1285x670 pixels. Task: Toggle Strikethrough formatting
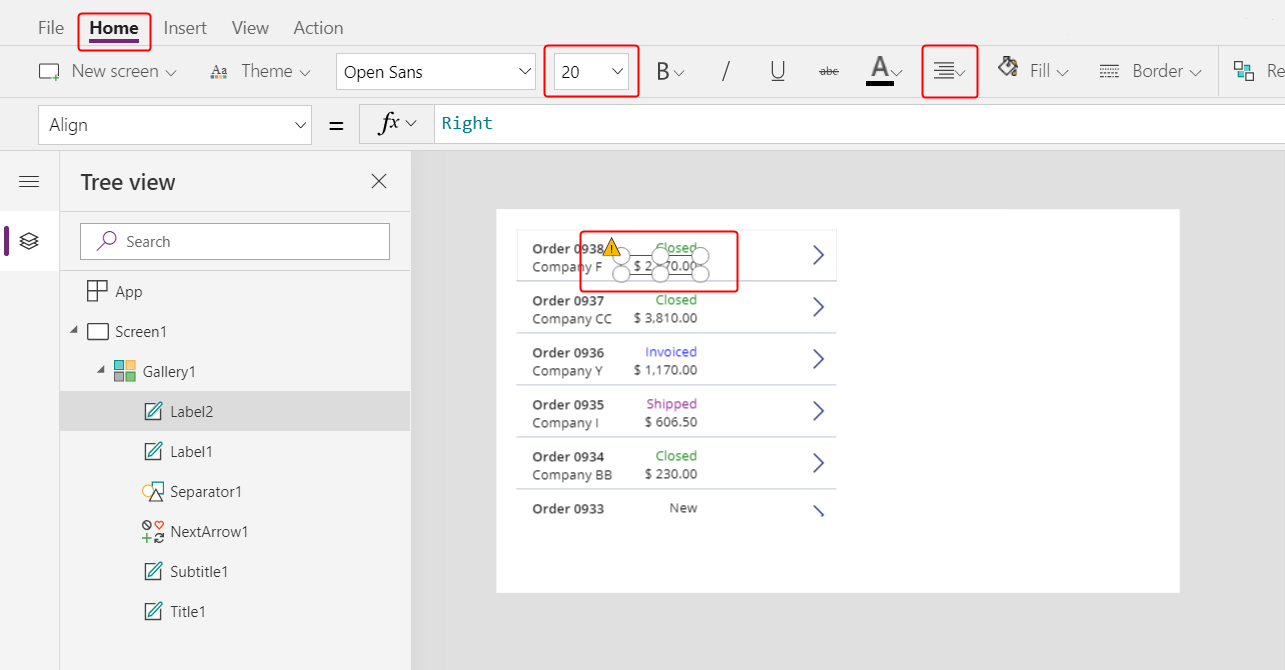pyautogui.click(x=829, y=72)
